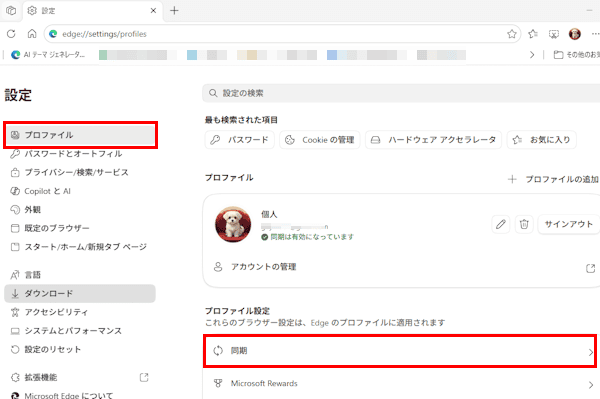Image resolution: width=600 pixels, height=399 pixels.
Task: Focus the 設定の検索 search box
Action: pos(401,93)
